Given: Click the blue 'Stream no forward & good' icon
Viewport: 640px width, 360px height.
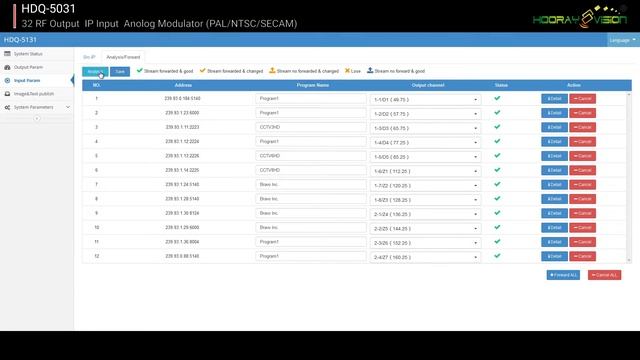Looking at the screenshot, I should [370, 71].
